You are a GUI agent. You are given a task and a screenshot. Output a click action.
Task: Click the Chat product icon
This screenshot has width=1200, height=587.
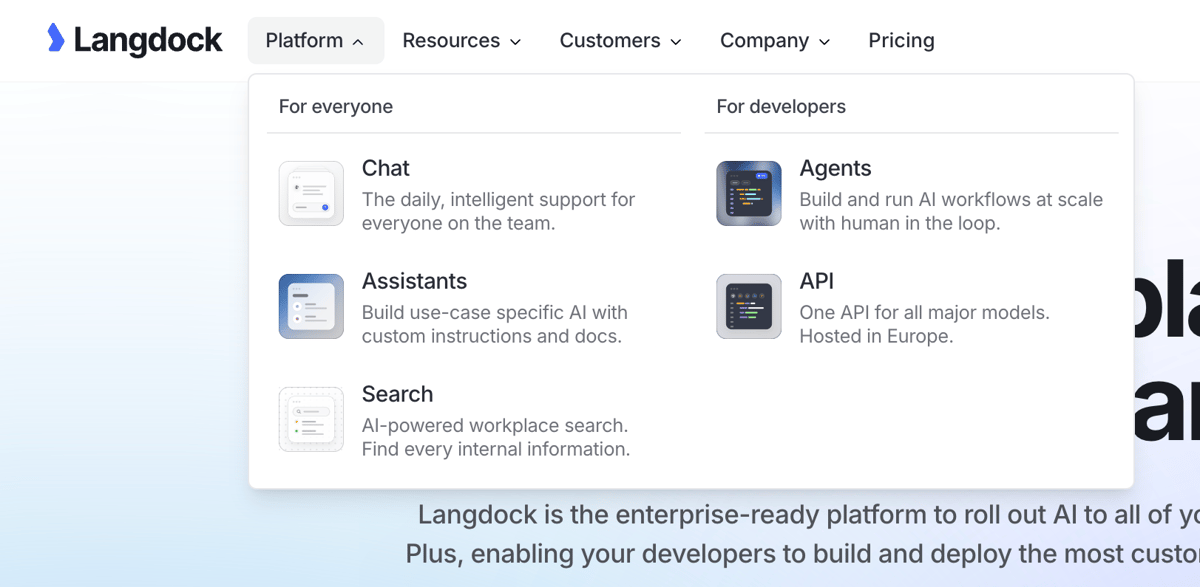click(x=311, y=193)
